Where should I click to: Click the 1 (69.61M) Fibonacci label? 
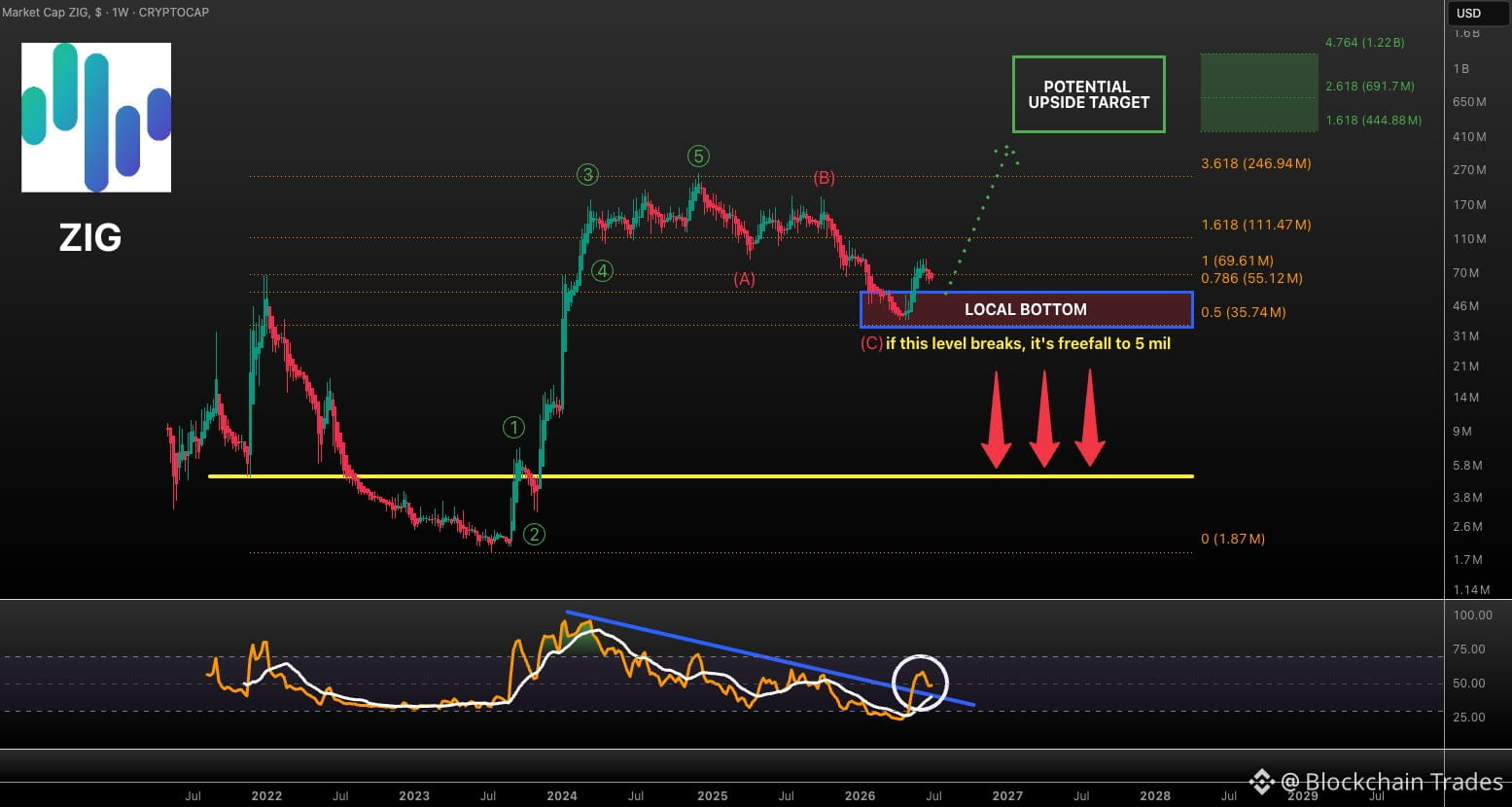pyautogui.click(x=1238, y=261)
